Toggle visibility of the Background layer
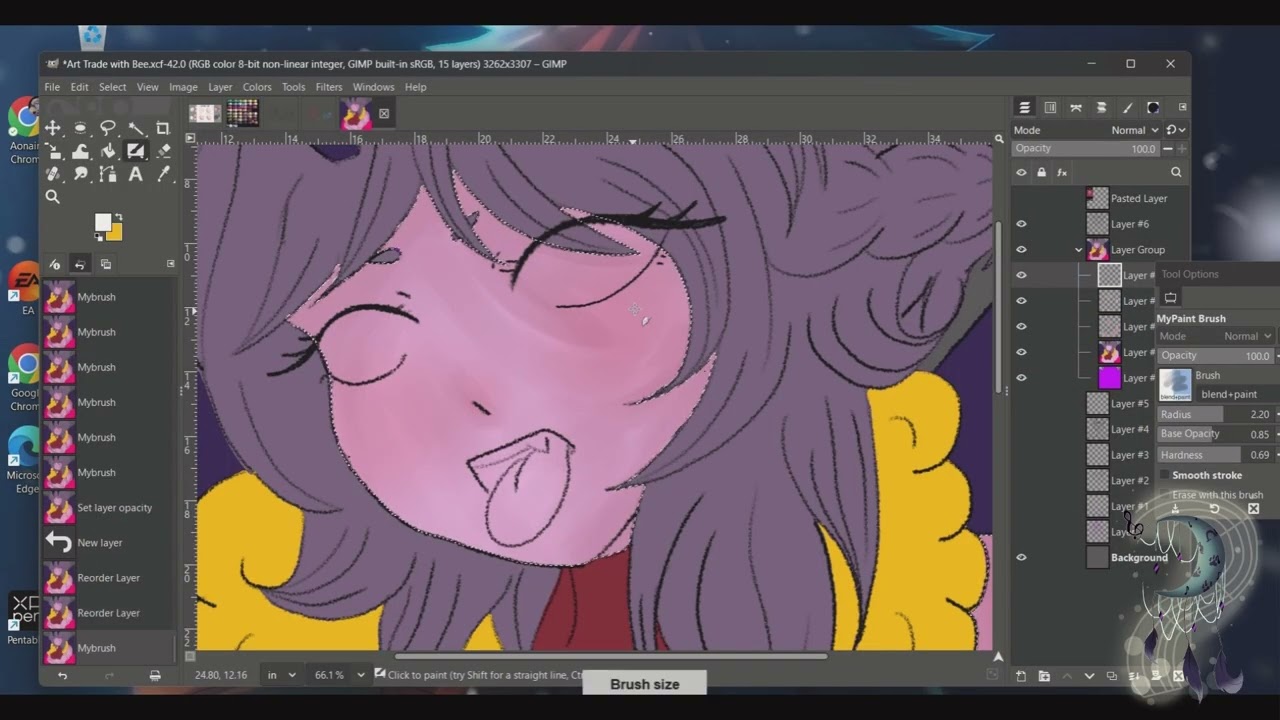Screen dimensions: 1280x720 [x=1021, y=558]
